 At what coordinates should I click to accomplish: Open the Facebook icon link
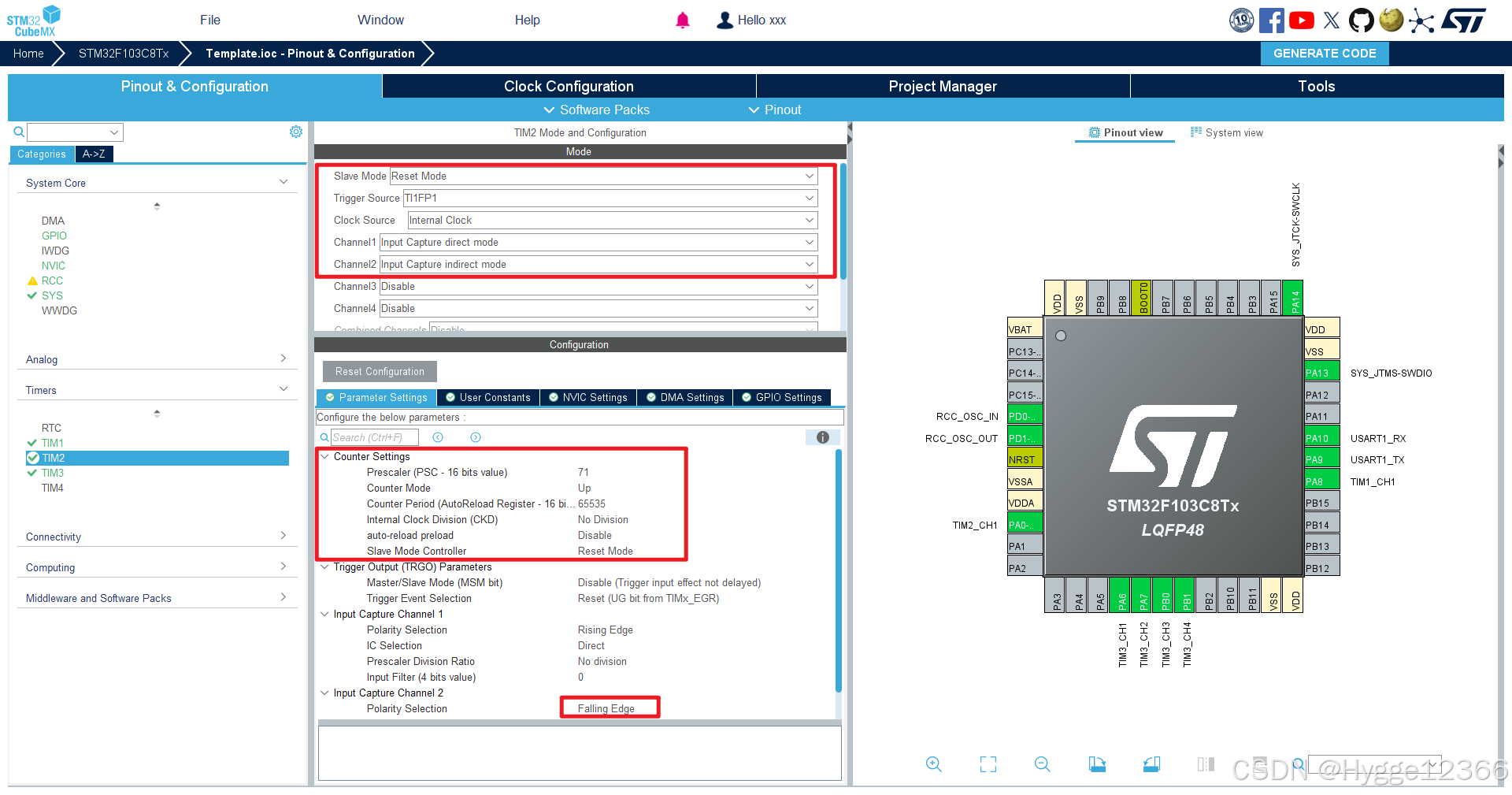click(1271, 20)
